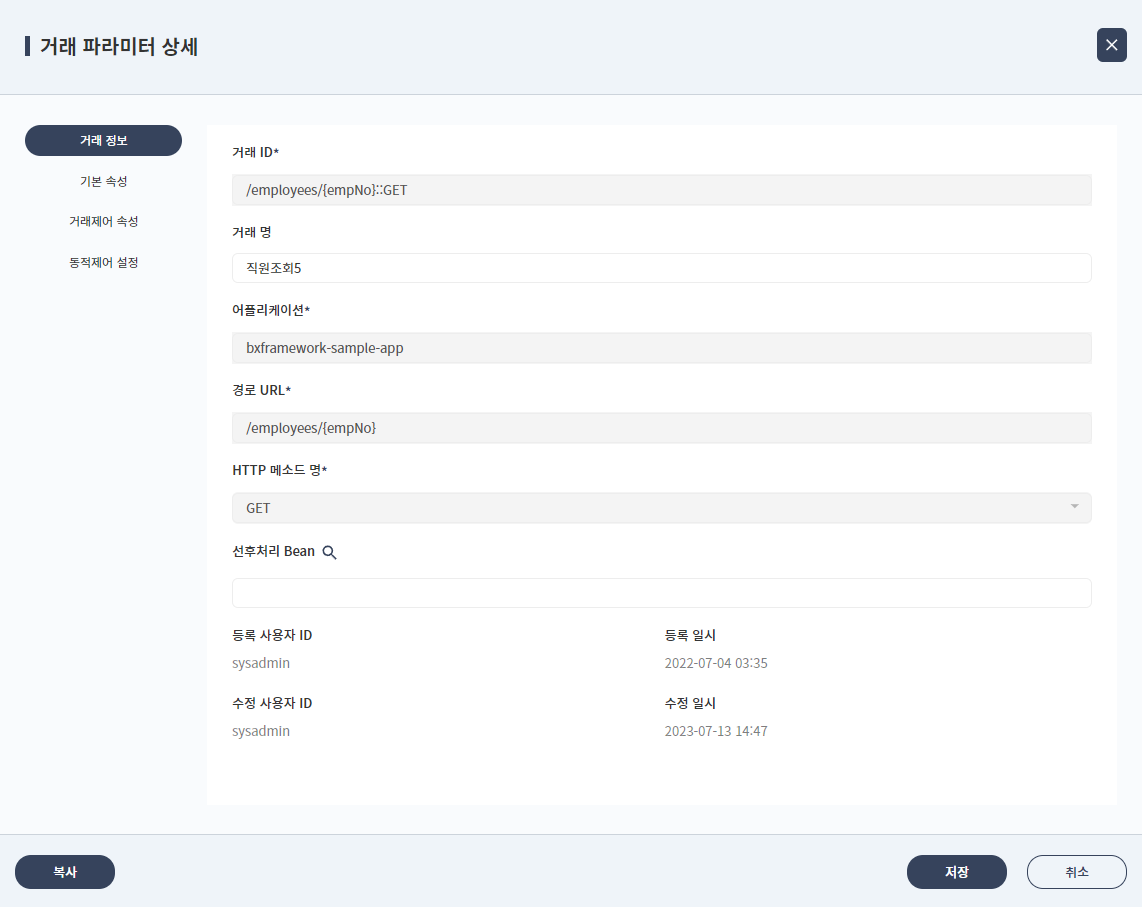Click the empty 선후처리 Bean input field
1142x907 pixels.
[661, 592]
